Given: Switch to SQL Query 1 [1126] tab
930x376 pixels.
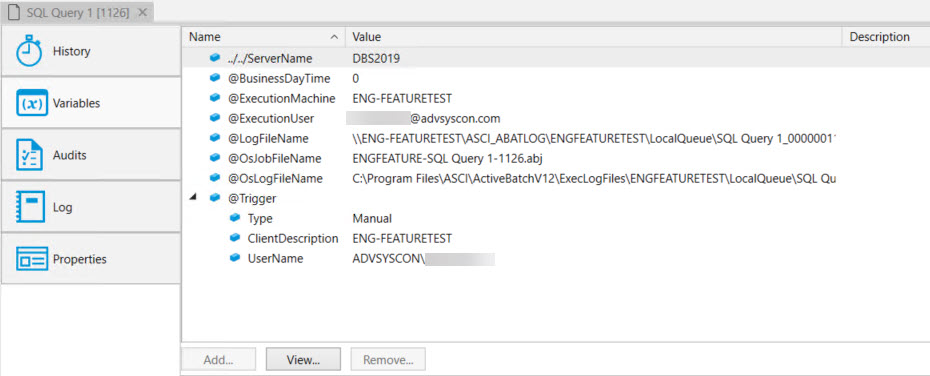Looking at the screenshot, I should coord(77,12).
